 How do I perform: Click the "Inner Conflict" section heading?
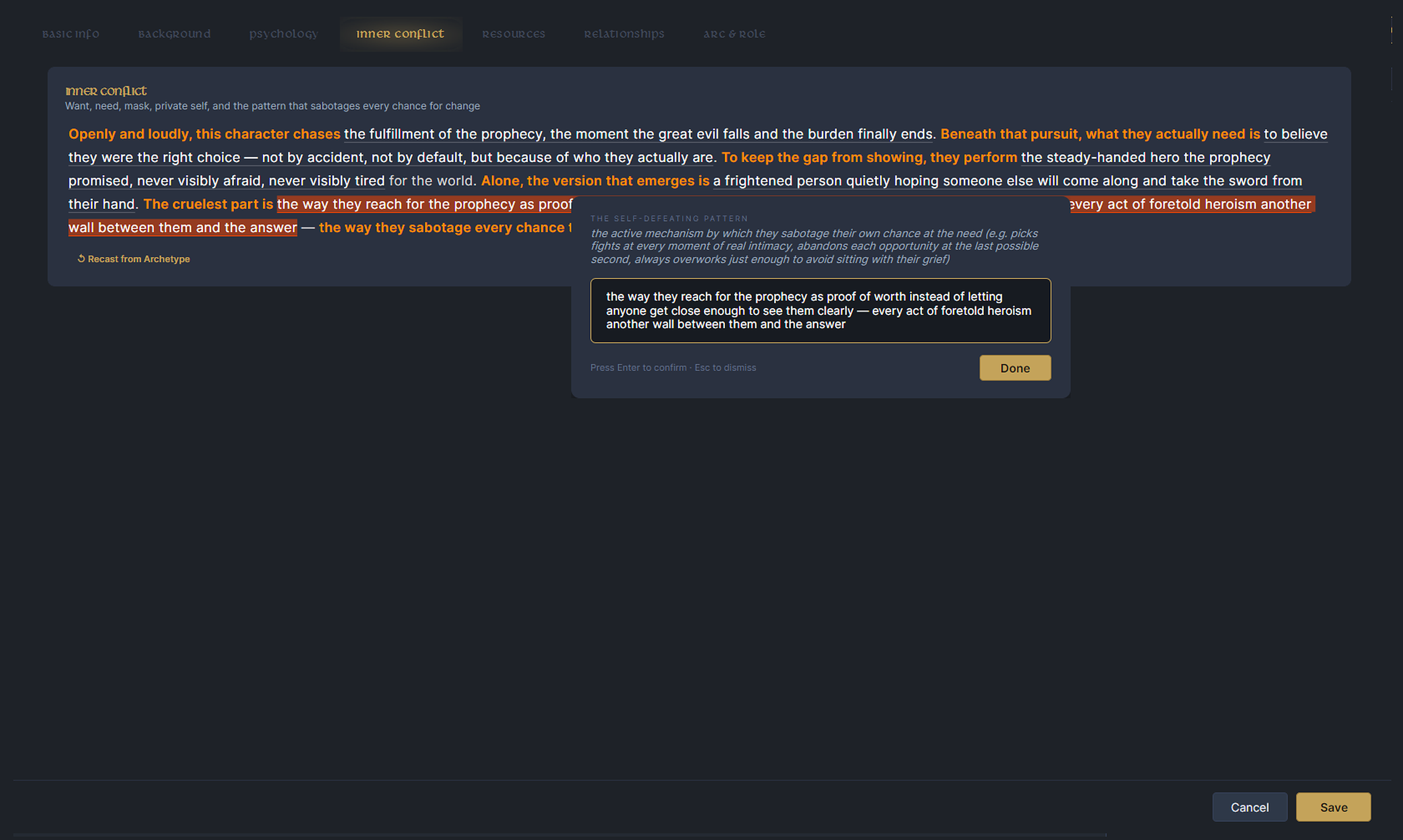click(x=106, y=91)
